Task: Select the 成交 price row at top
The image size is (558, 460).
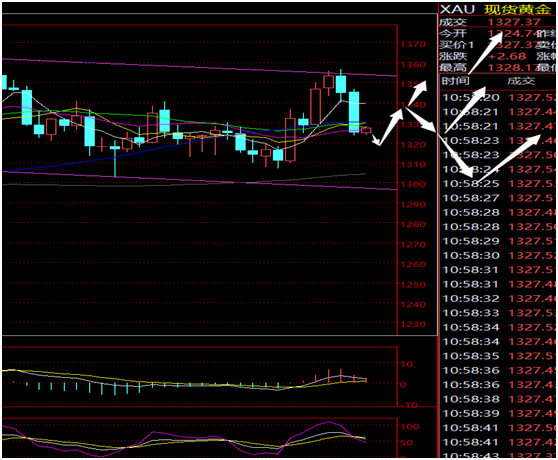Action: pos(497,22)
